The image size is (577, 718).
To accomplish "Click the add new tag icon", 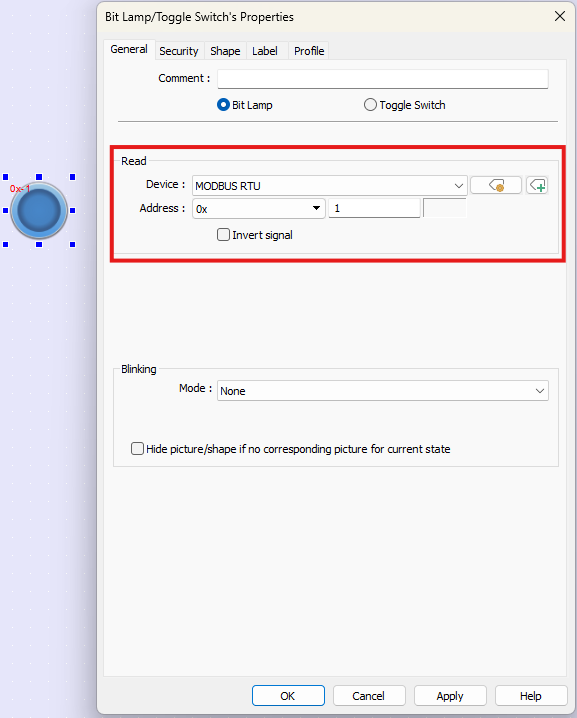I will point(537,185).
